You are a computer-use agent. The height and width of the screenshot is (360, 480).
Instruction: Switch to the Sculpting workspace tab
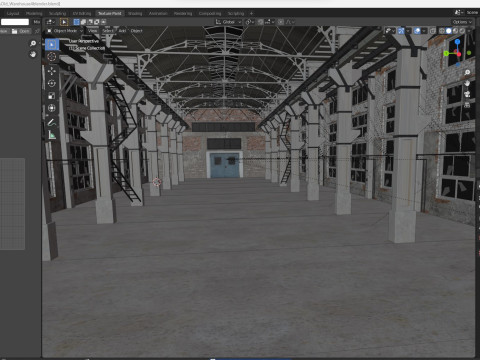(58, 13)
